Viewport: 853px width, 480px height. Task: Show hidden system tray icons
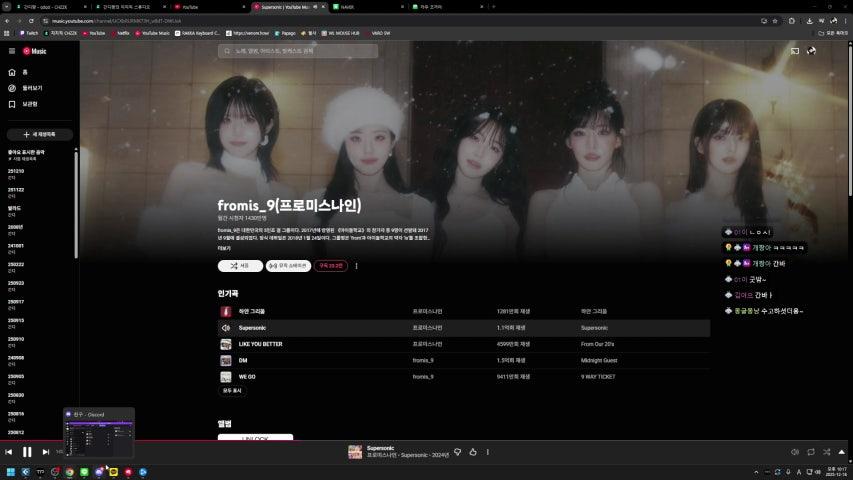(756, 472)
